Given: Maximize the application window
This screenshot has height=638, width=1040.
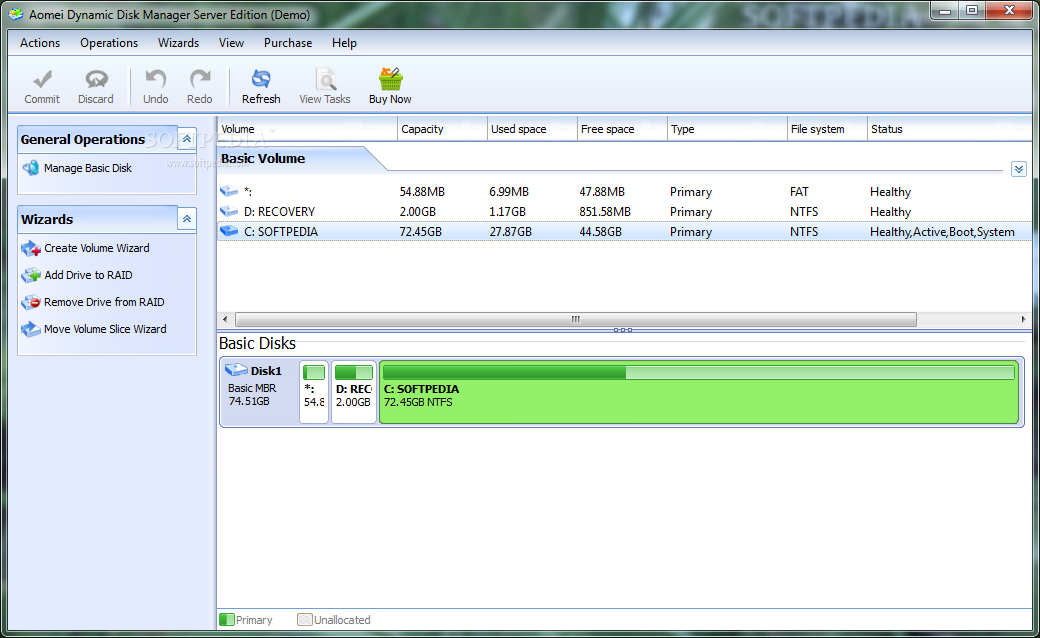Looking at the screenshot, I should pos(972,11).
